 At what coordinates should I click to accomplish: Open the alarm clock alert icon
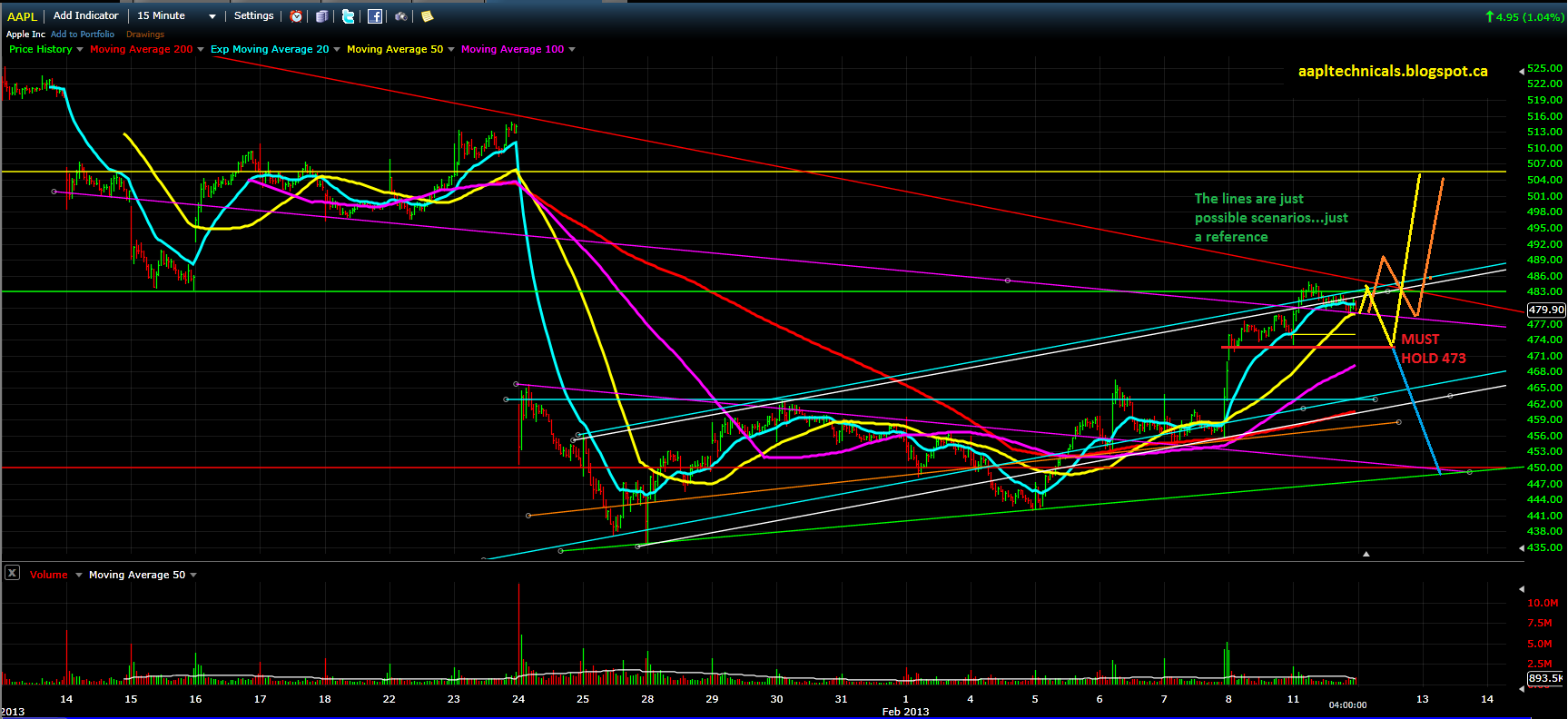click(x=297, y=16)
